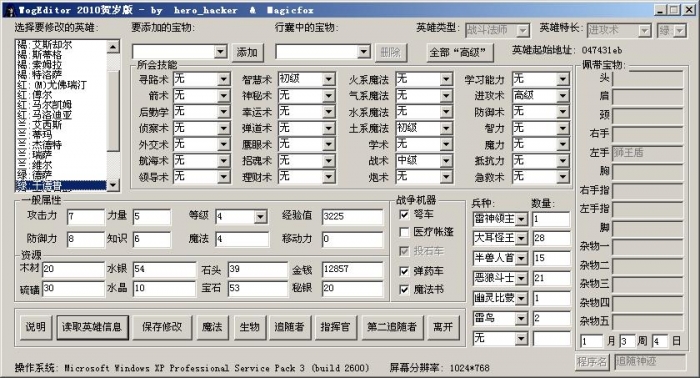Open the 学习能力 skill dropdown
Screen dimensions: 700x378
(x=562, y=79)
